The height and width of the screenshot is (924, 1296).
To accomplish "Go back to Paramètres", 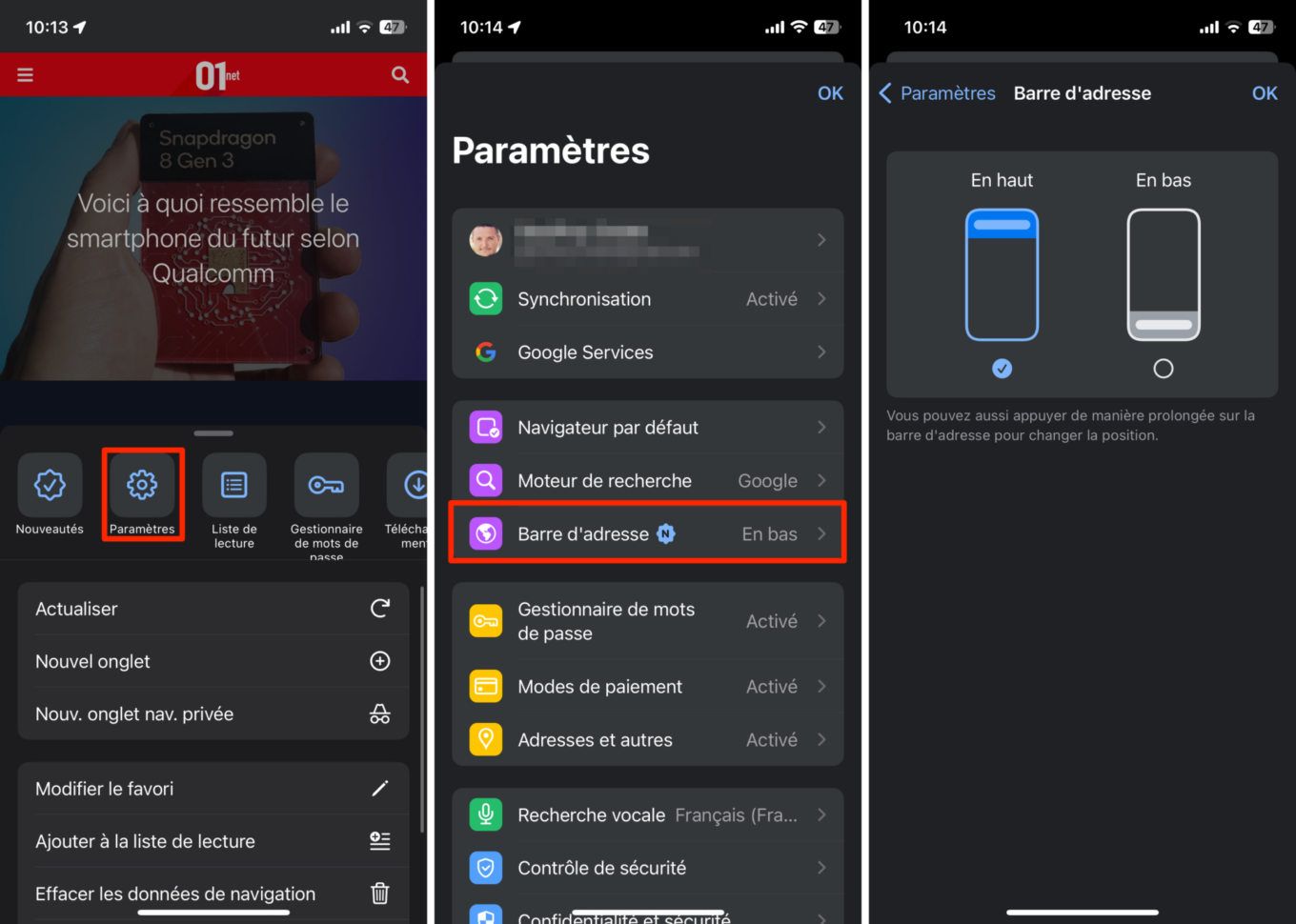I will (937, 93).
